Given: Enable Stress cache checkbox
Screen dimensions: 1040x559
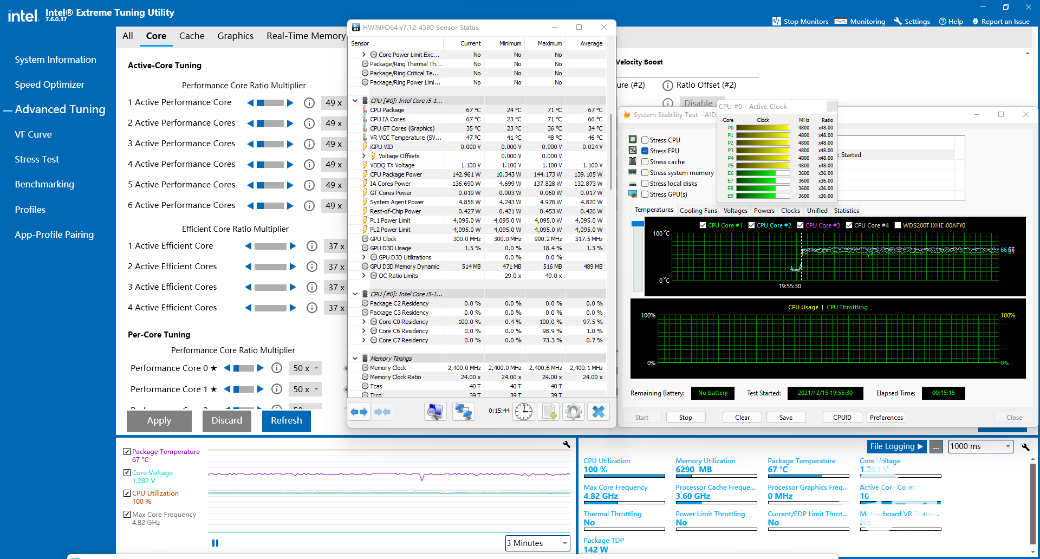Looking at the screenshot, I should click(645, 162).
